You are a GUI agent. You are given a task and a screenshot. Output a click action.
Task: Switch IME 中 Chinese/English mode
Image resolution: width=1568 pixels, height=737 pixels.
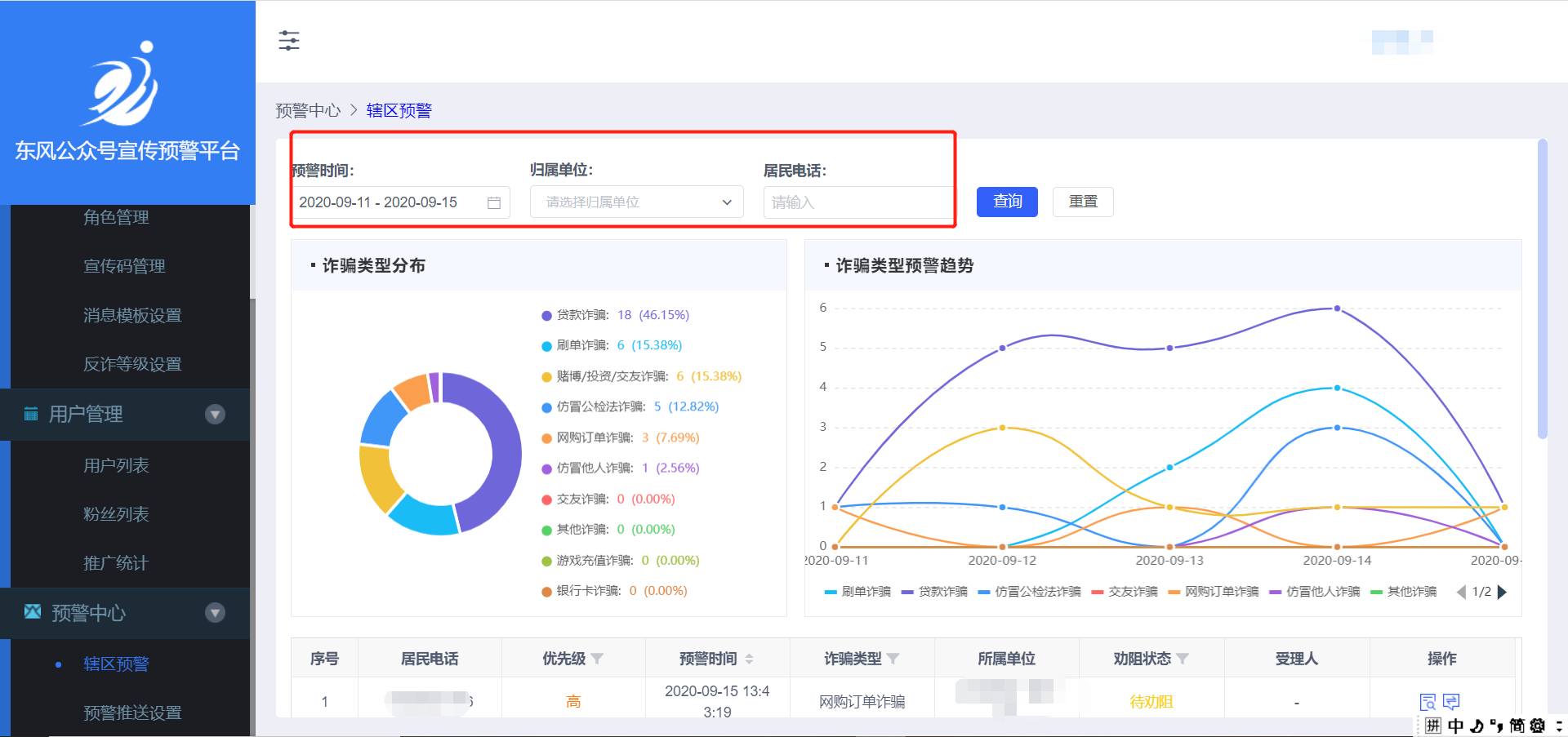[1455, 726]
